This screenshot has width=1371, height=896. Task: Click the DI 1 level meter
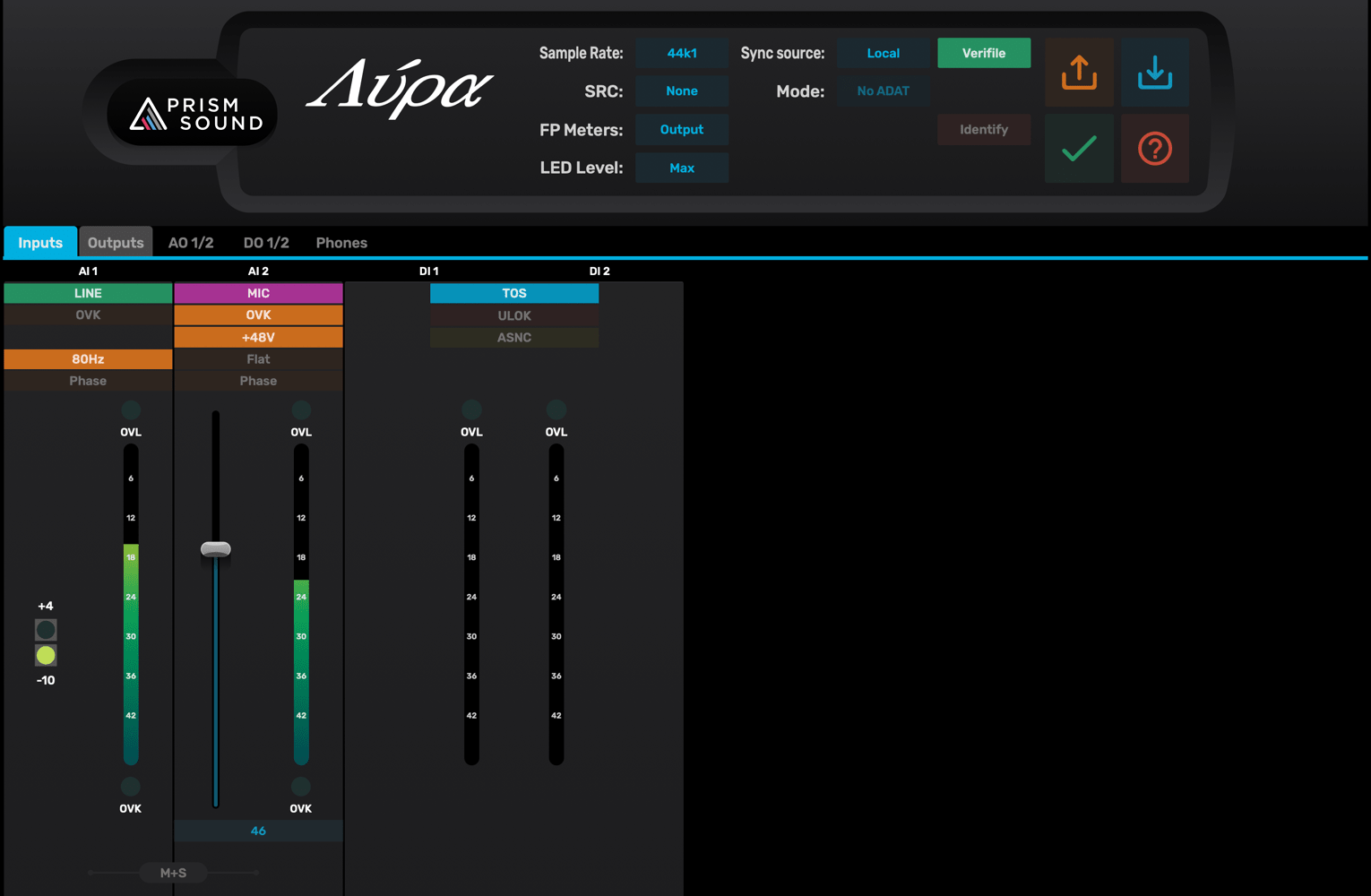[471, 605]
